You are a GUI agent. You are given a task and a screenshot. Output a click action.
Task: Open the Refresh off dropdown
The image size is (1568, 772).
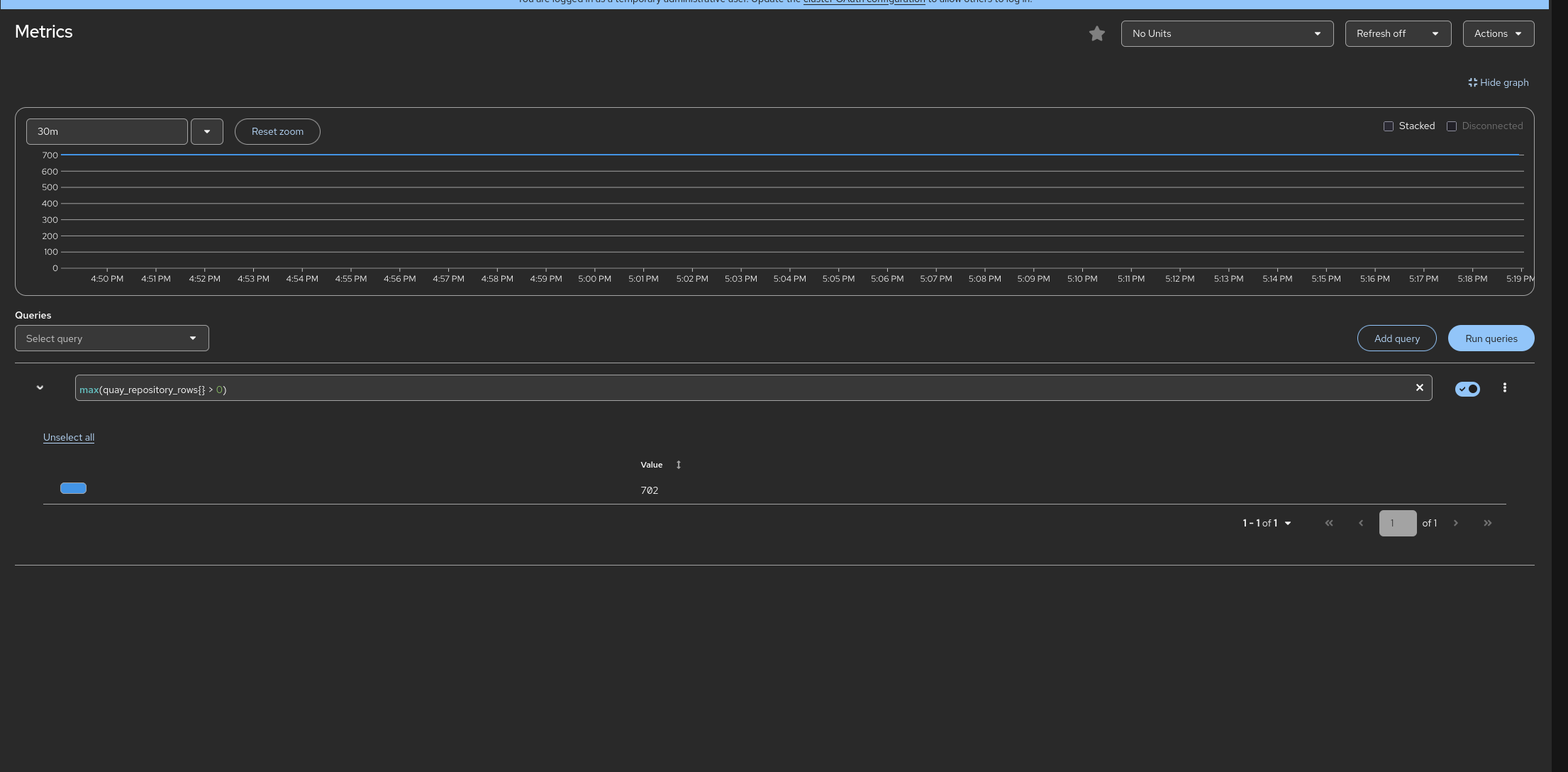click(x=1397, y=33)
